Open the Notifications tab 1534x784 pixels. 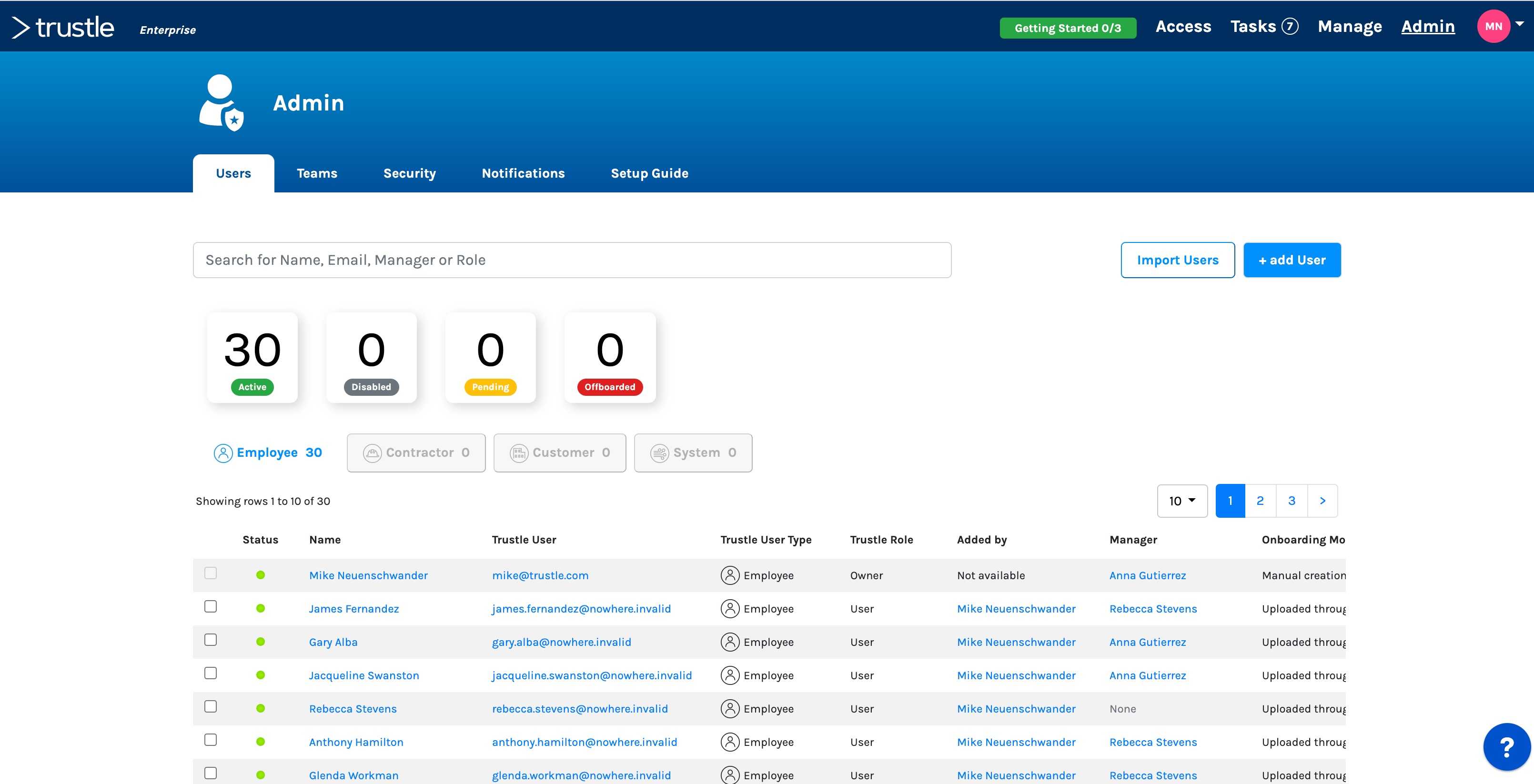pyautogui.click(x=523, y=173)
